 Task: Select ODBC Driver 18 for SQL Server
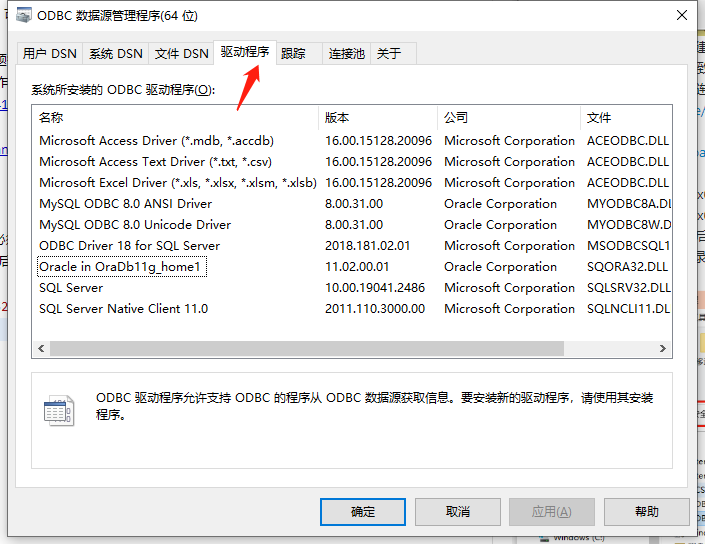[x=129, y=246]
